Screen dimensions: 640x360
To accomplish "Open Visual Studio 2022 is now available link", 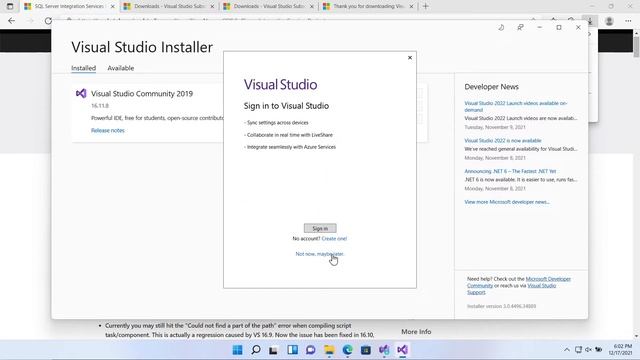I will pos(503,140).
